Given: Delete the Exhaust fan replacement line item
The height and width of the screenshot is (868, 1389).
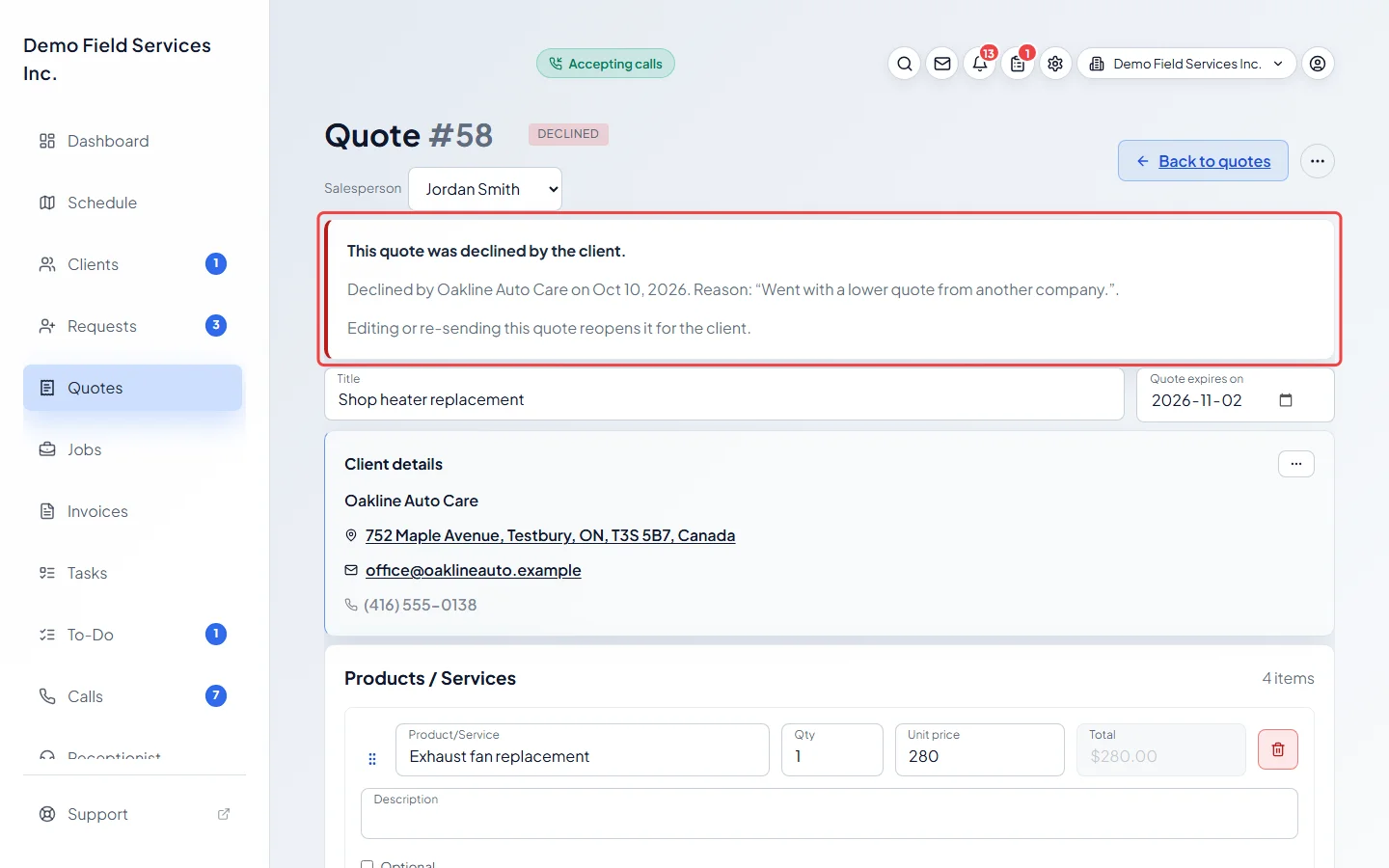Looking at the screenshot, I should coord(1278,749).
